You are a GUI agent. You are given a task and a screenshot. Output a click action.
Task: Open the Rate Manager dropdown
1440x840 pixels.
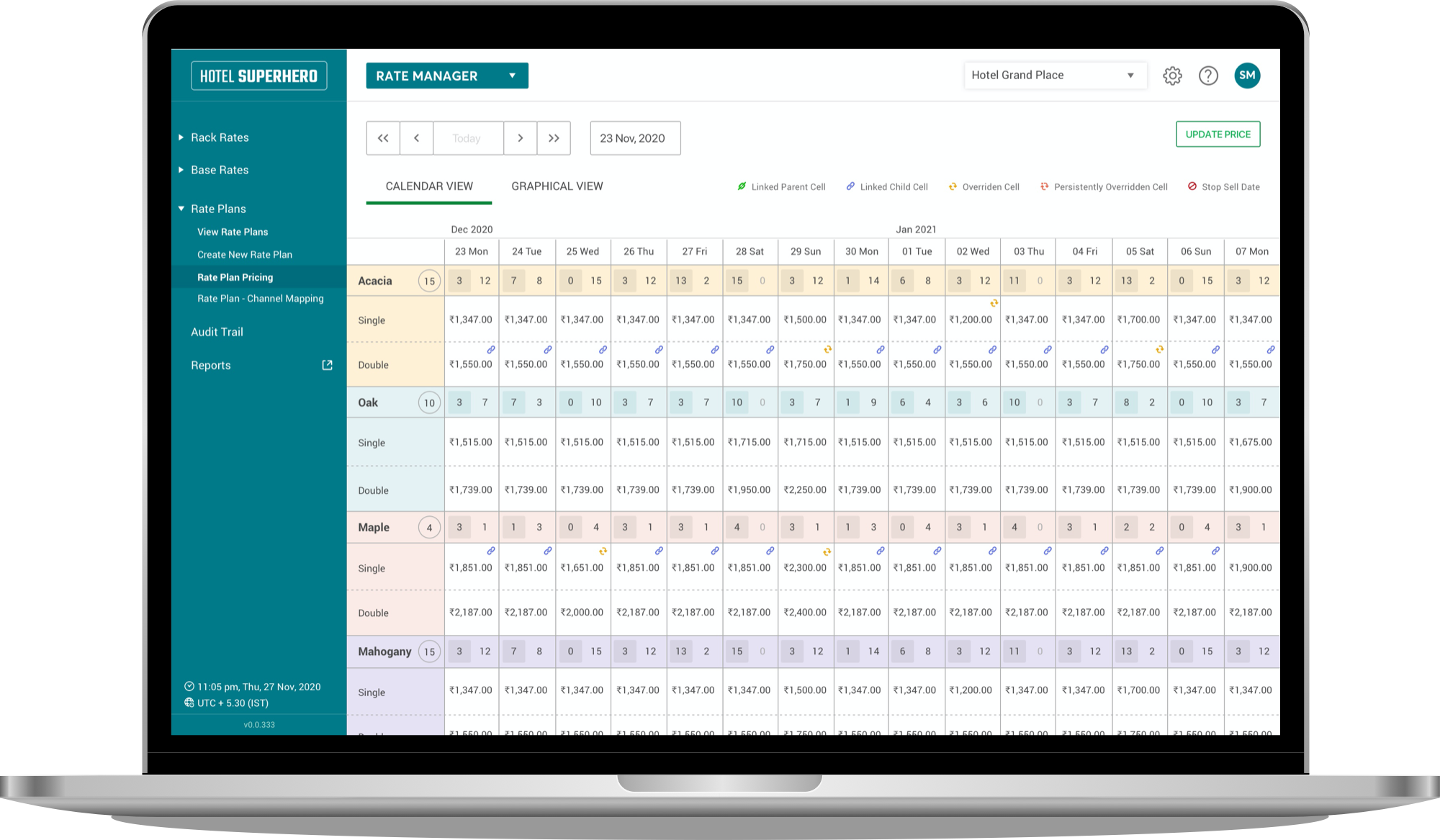click(x=446, y=76)
